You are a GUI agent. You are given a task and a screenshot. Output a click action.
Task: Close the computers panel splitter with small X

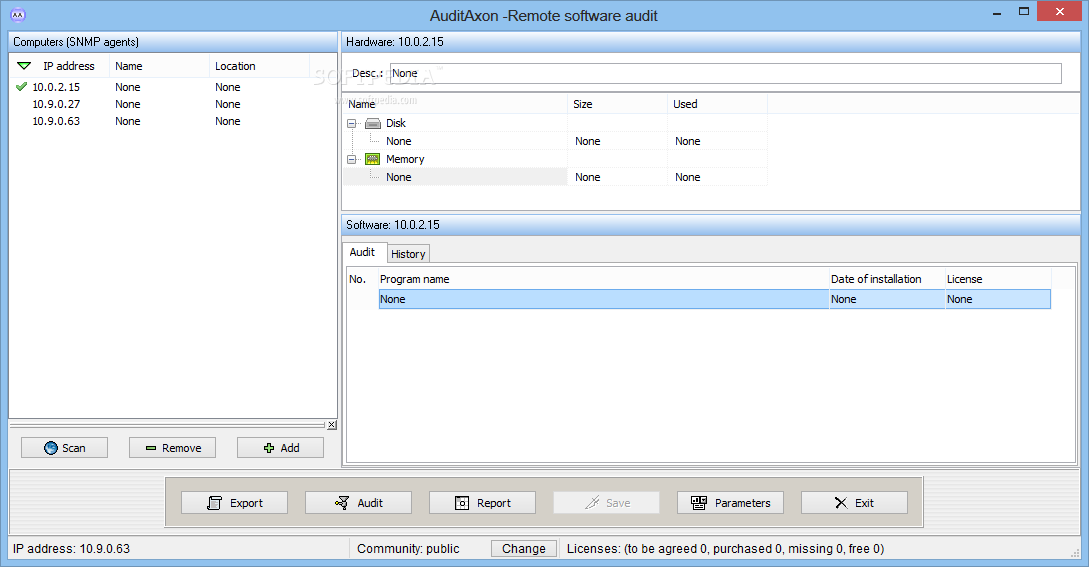coord(332,425)
